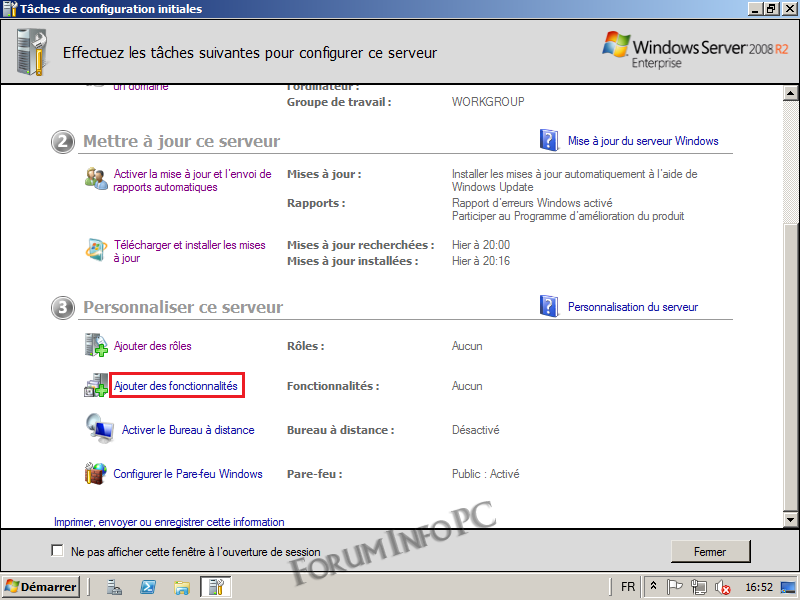Click help icon beside Personnalisation du serveur
Viewport: 800px width, 600px height.
(x=549, y=306)
